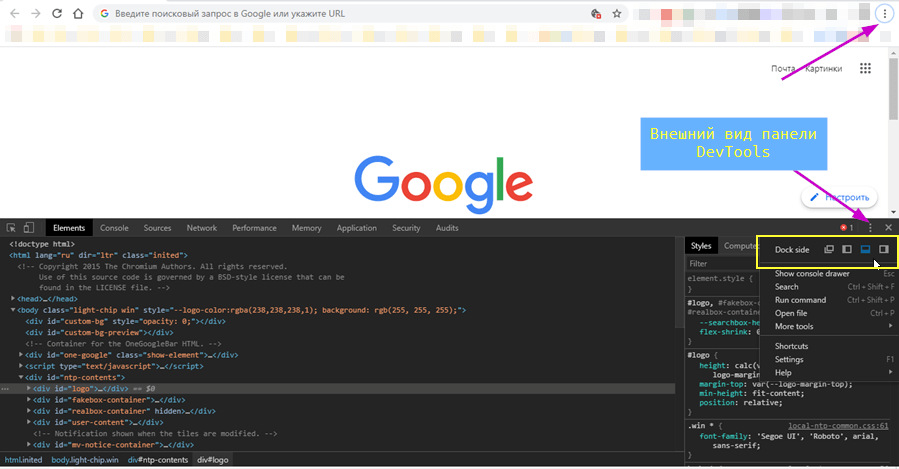
Task: Switch to the Elements tab
Action: pos(69,228)
